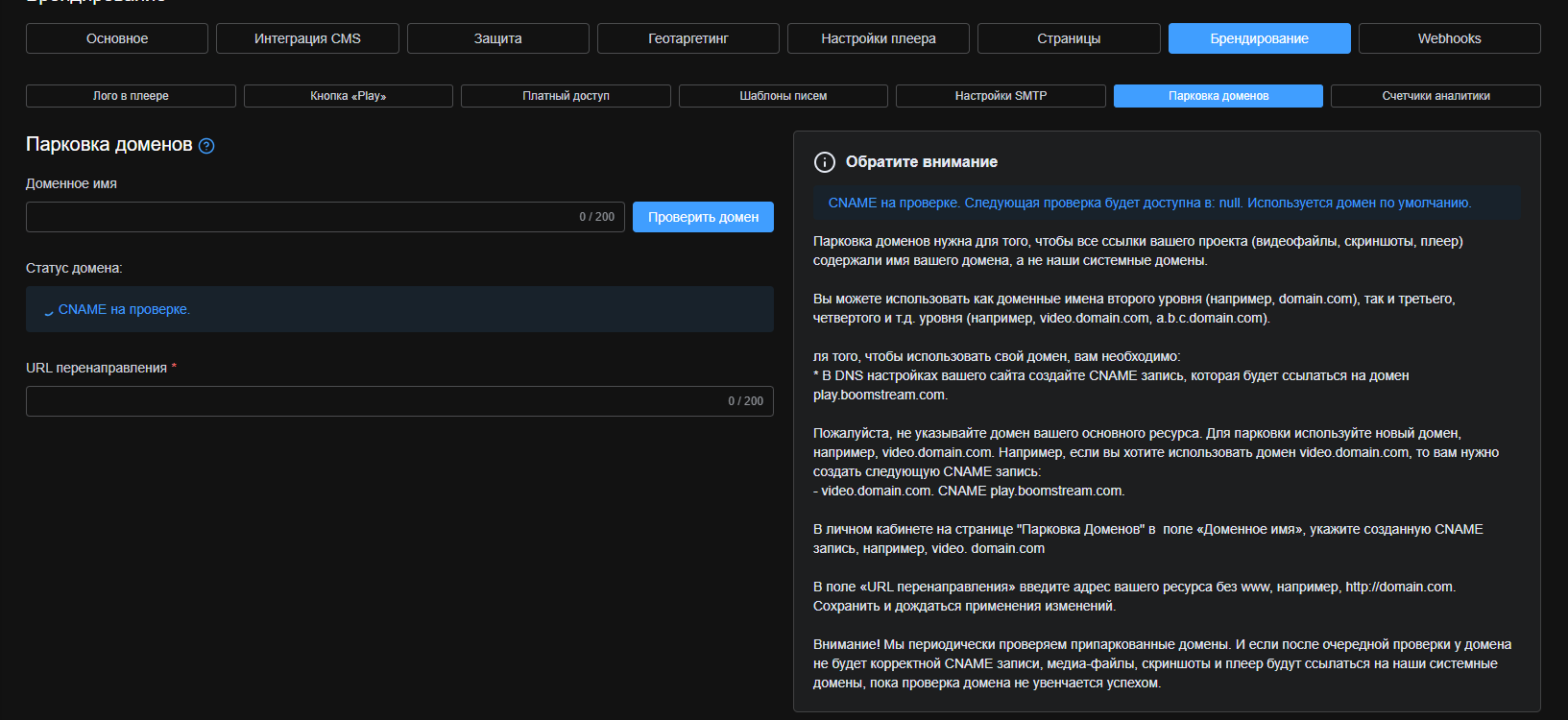Click the line starting В поле «URL перенаправления» введите
Image resolution: width=1568 pixels, height=720 pixels.
point(1134,587)
